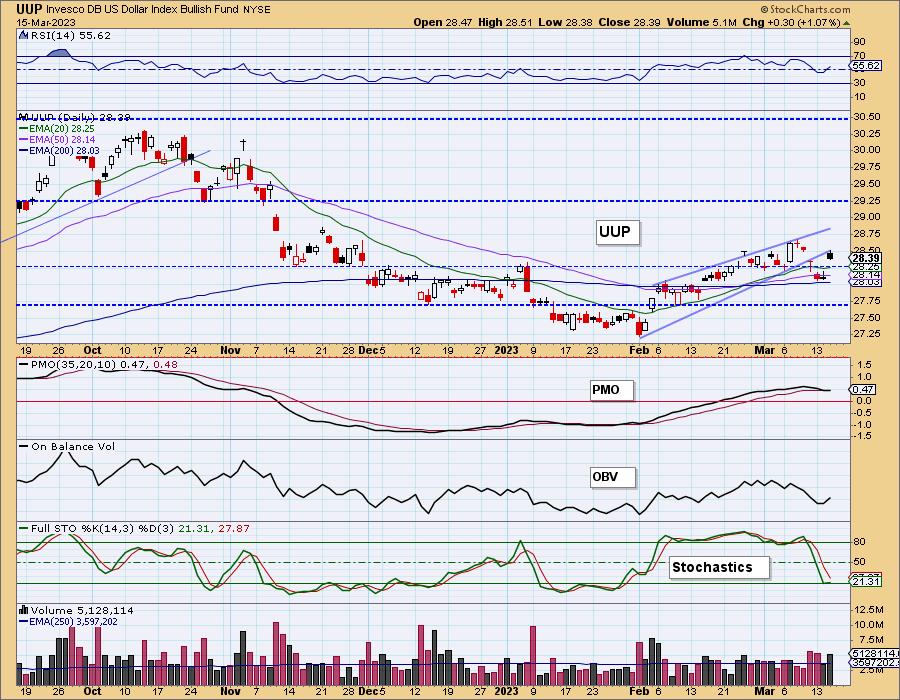Image resolution: width=900 pixels, height=700 pixels.
Task: Click the 0.47 value tag on PMO axis
Action: [864, 390]
